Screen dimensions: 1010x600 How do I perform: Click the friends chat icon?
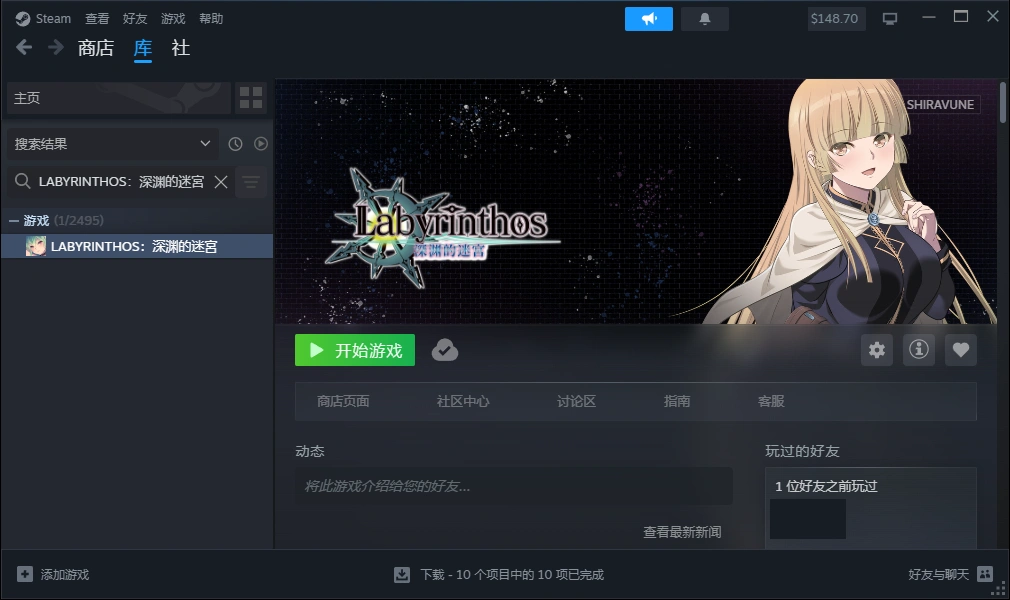[985, 574]
